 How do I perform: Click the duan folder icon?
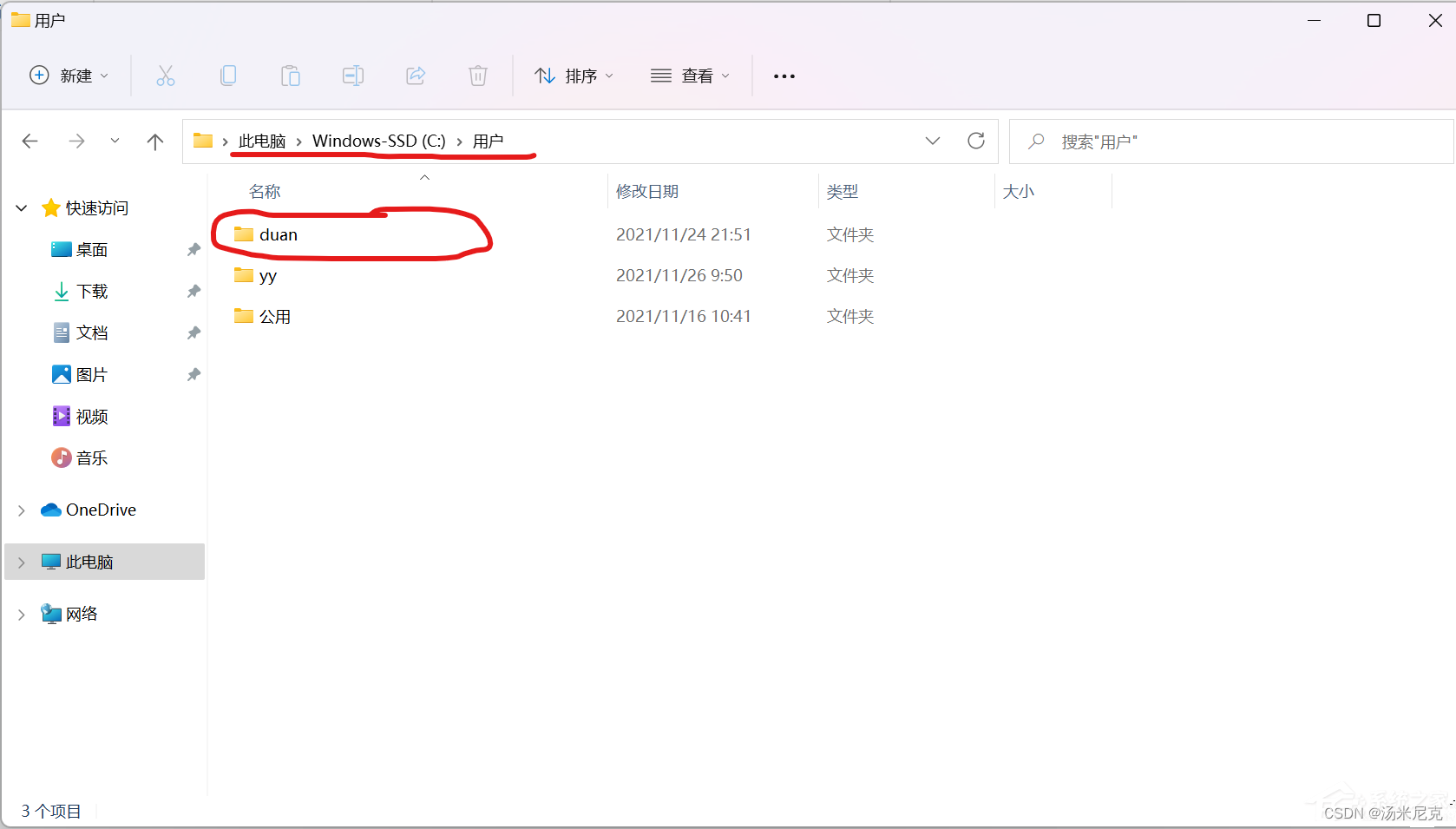coord(244,234)
